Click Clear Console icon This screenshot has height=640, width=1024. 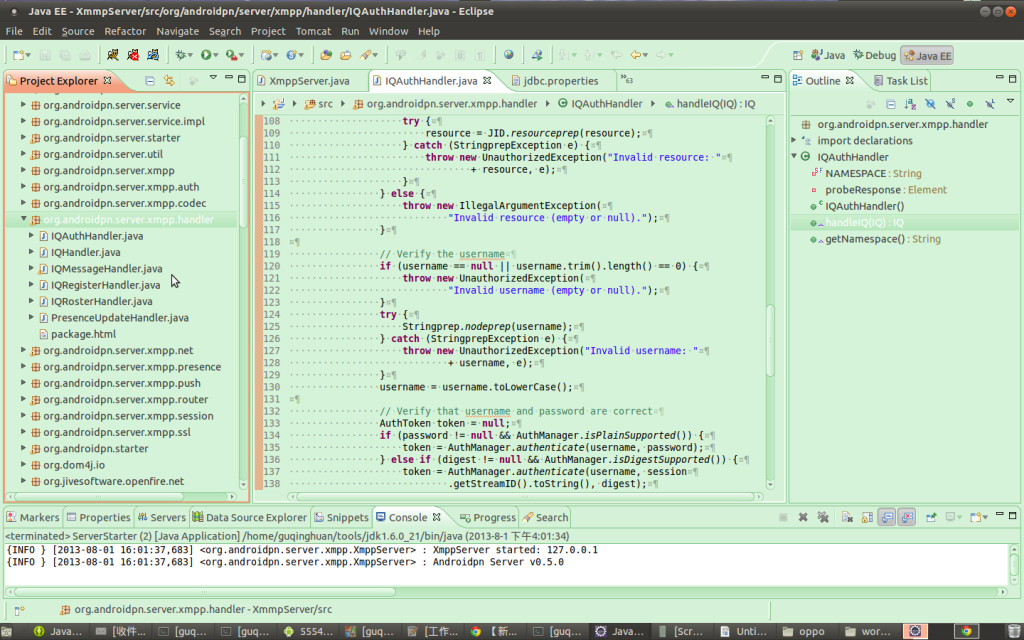click(x=846, y=517)
